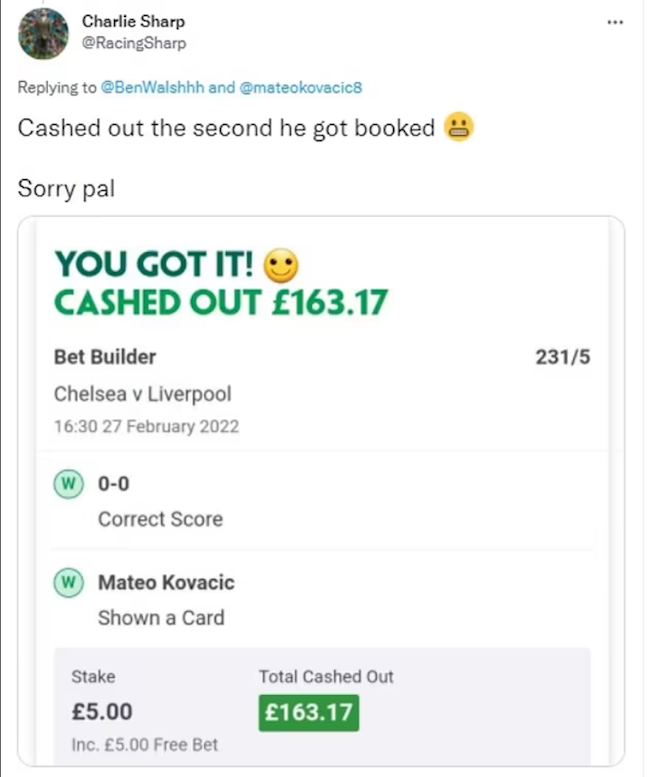Click the Shown a Card selection label
This screenshot has height=777, width=650.
[161, 618]
